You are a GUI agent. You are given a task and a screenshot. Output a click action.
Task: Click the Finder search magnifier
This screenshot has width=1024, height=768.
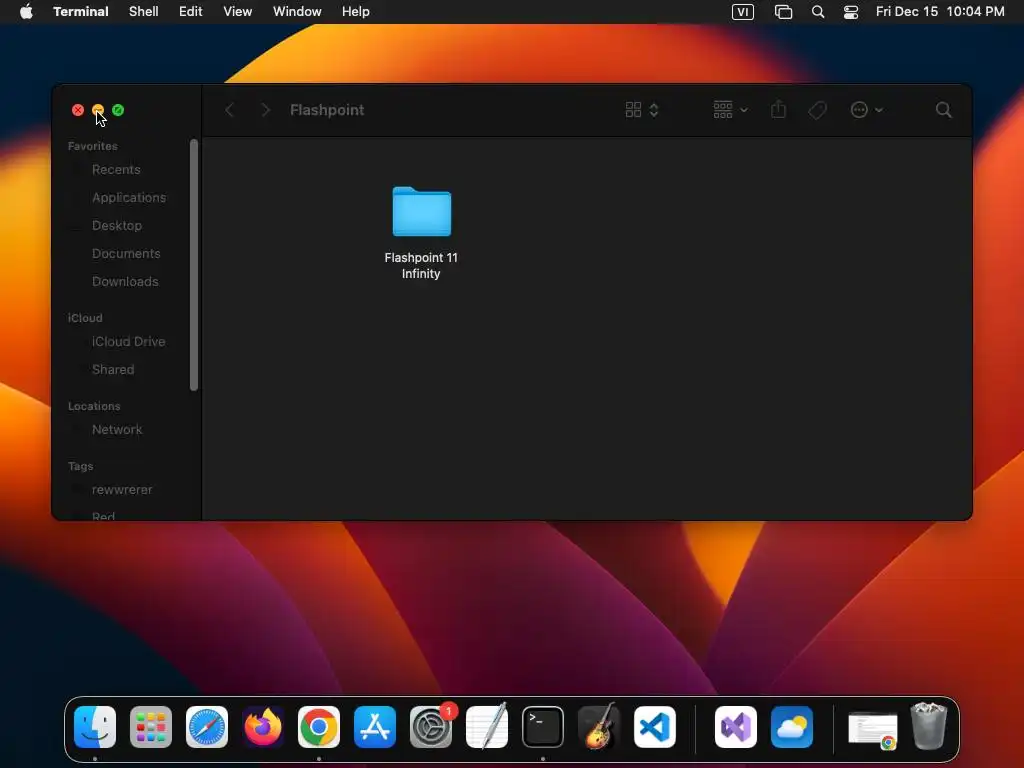(x=943, y=110)
